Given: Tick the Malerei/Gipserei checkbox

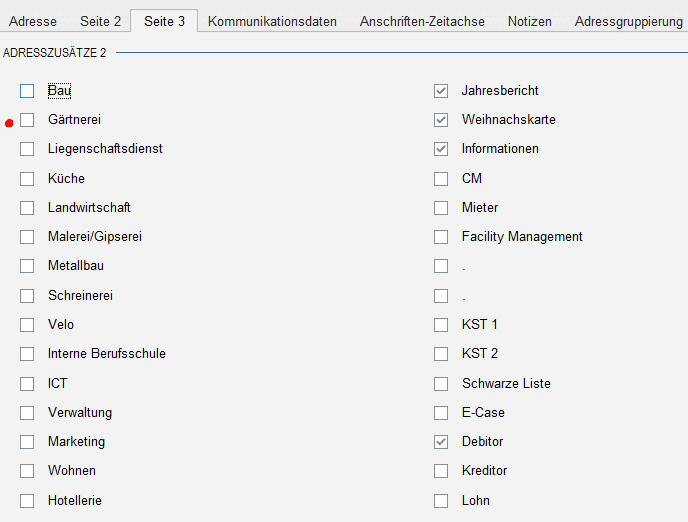Looking at the screenshot, I should [27, 237].
